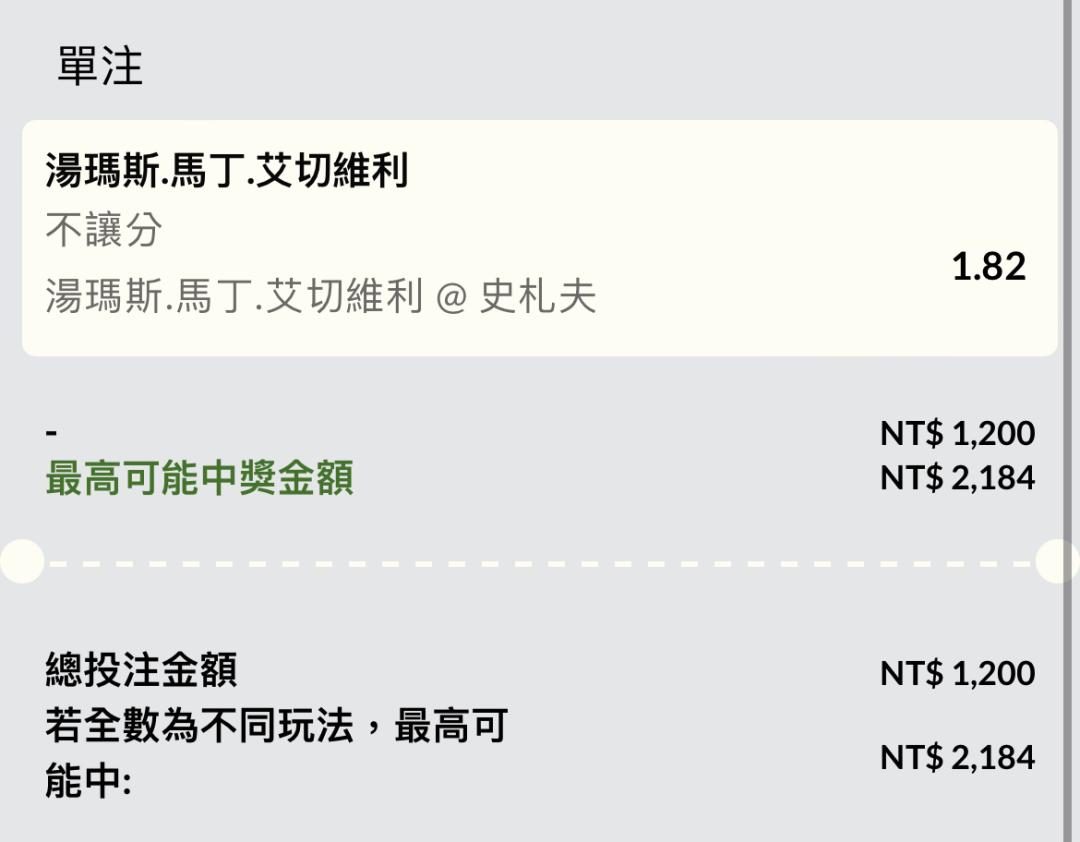Click the vertical scrollbar at right edge
1080x842 pixels.
[1067, 421]
